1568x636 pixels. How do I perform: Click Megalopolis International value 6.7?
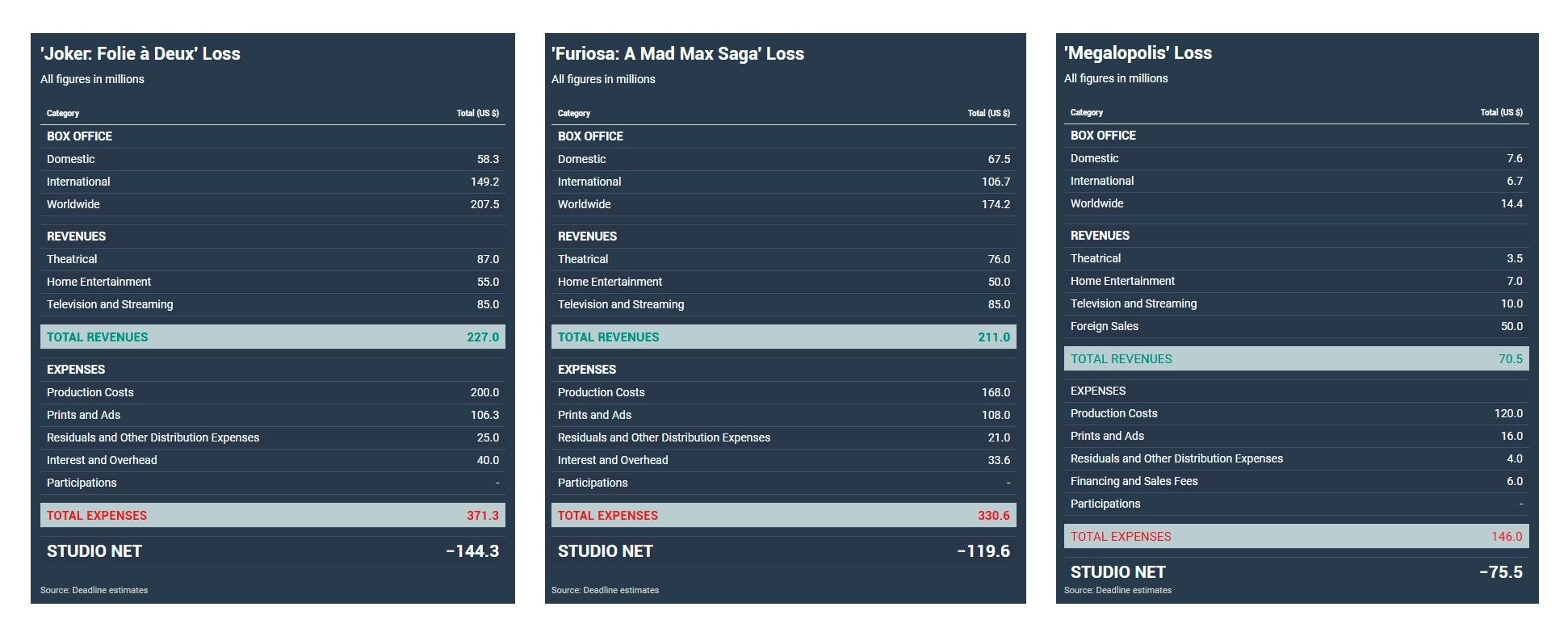[x=1515, y=181]
